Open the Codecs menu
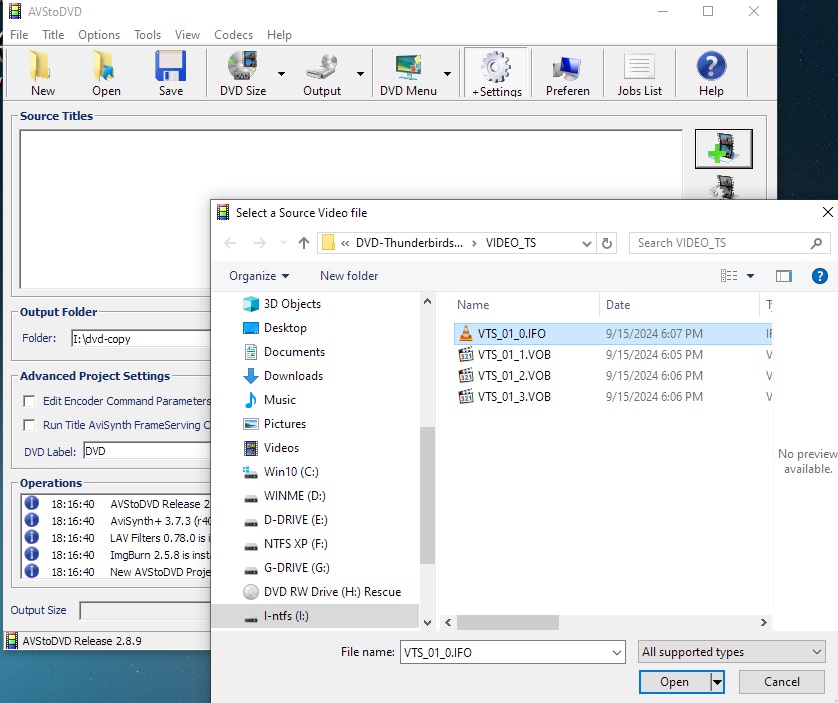This screenshot has width=838, height=703. click(x=233, y=35)
